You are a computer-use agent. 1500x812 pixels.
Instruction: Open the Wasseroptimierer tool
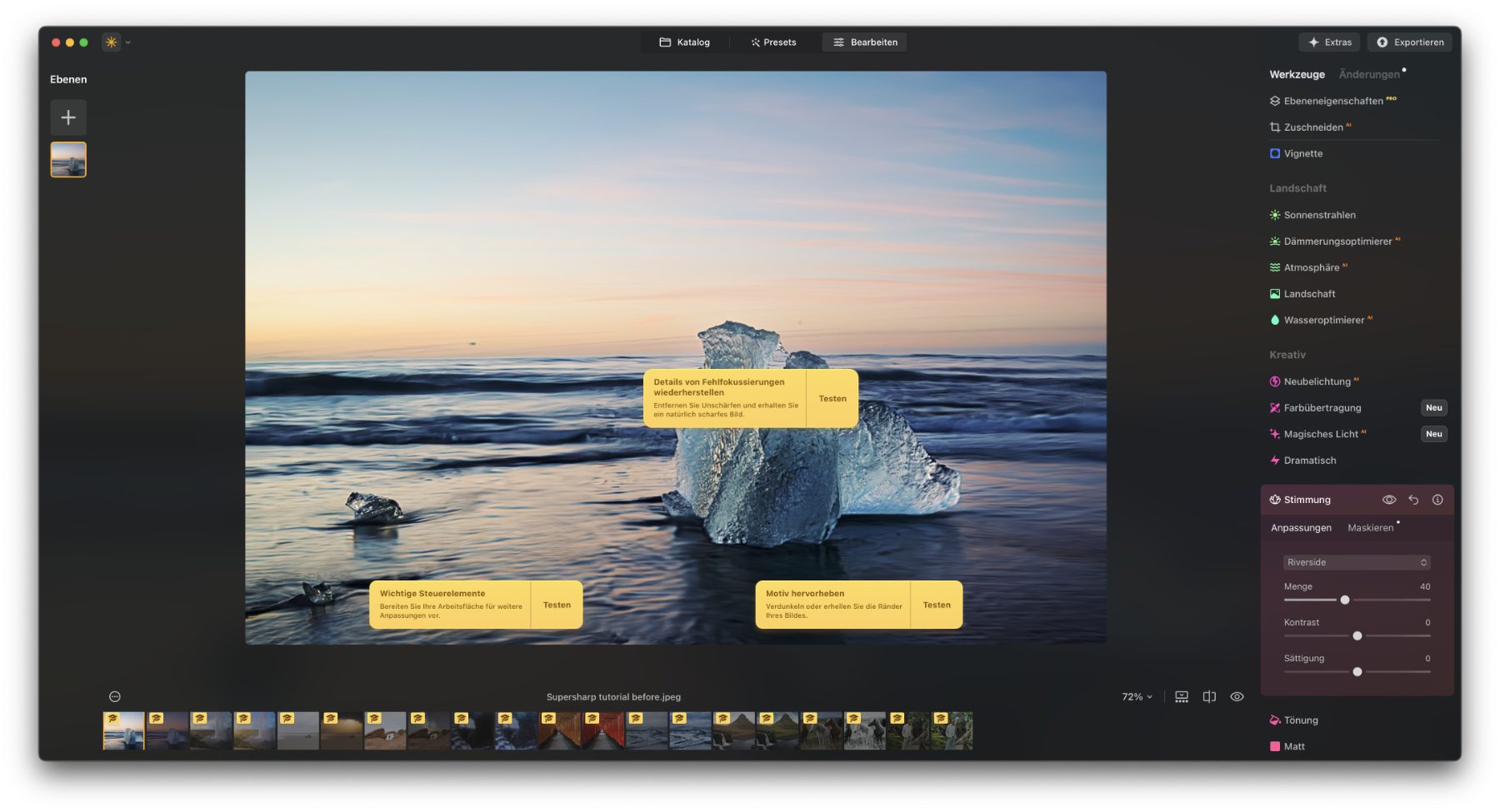tap(1323, 321)
